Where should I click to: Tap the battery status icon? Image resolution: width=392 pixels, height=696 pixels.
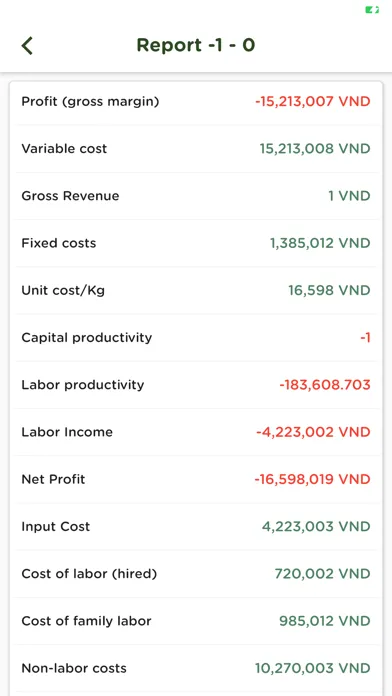pyautogui.click(x=372, y=10)
